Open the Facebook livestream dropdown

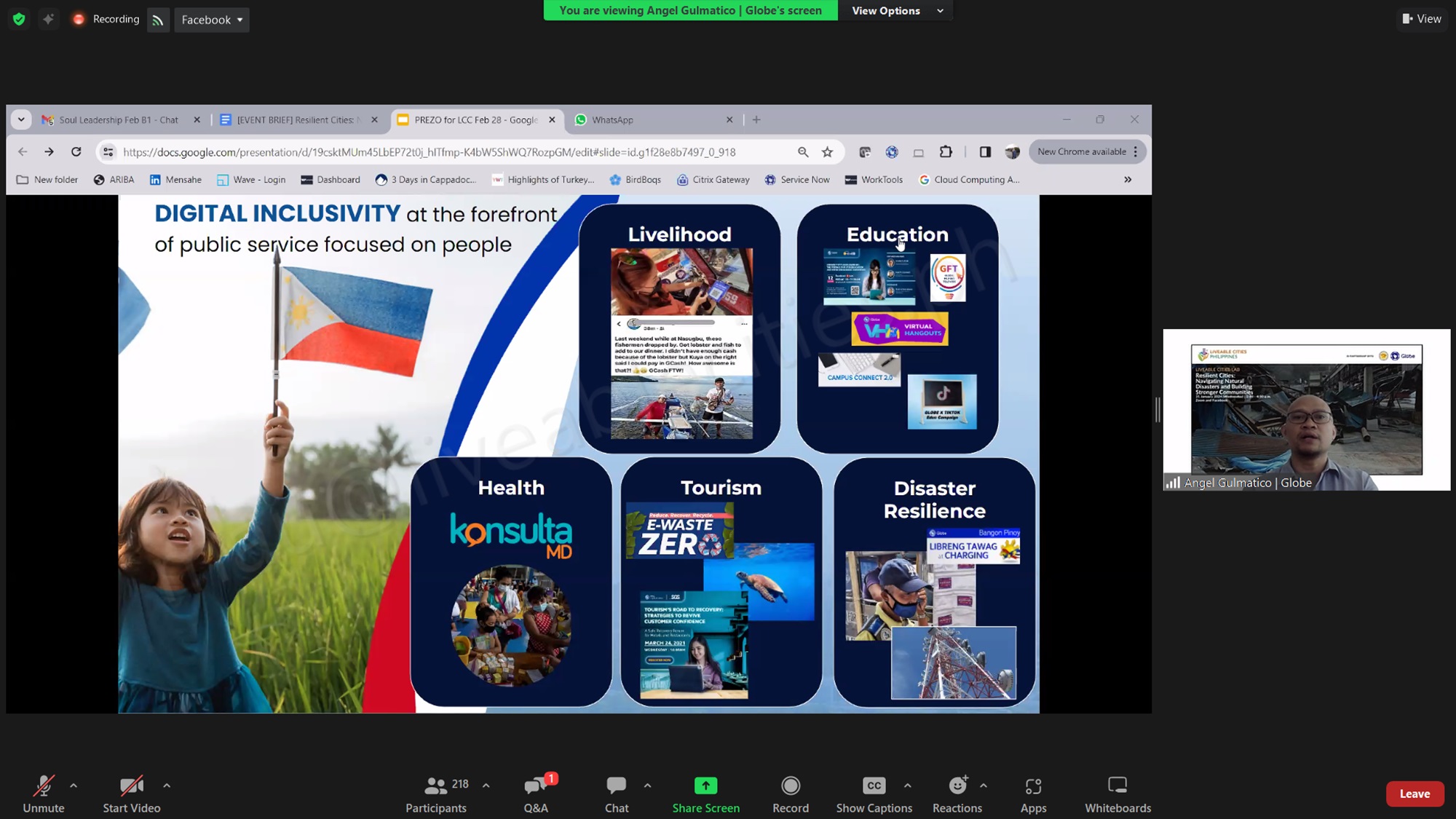(212, 20)
